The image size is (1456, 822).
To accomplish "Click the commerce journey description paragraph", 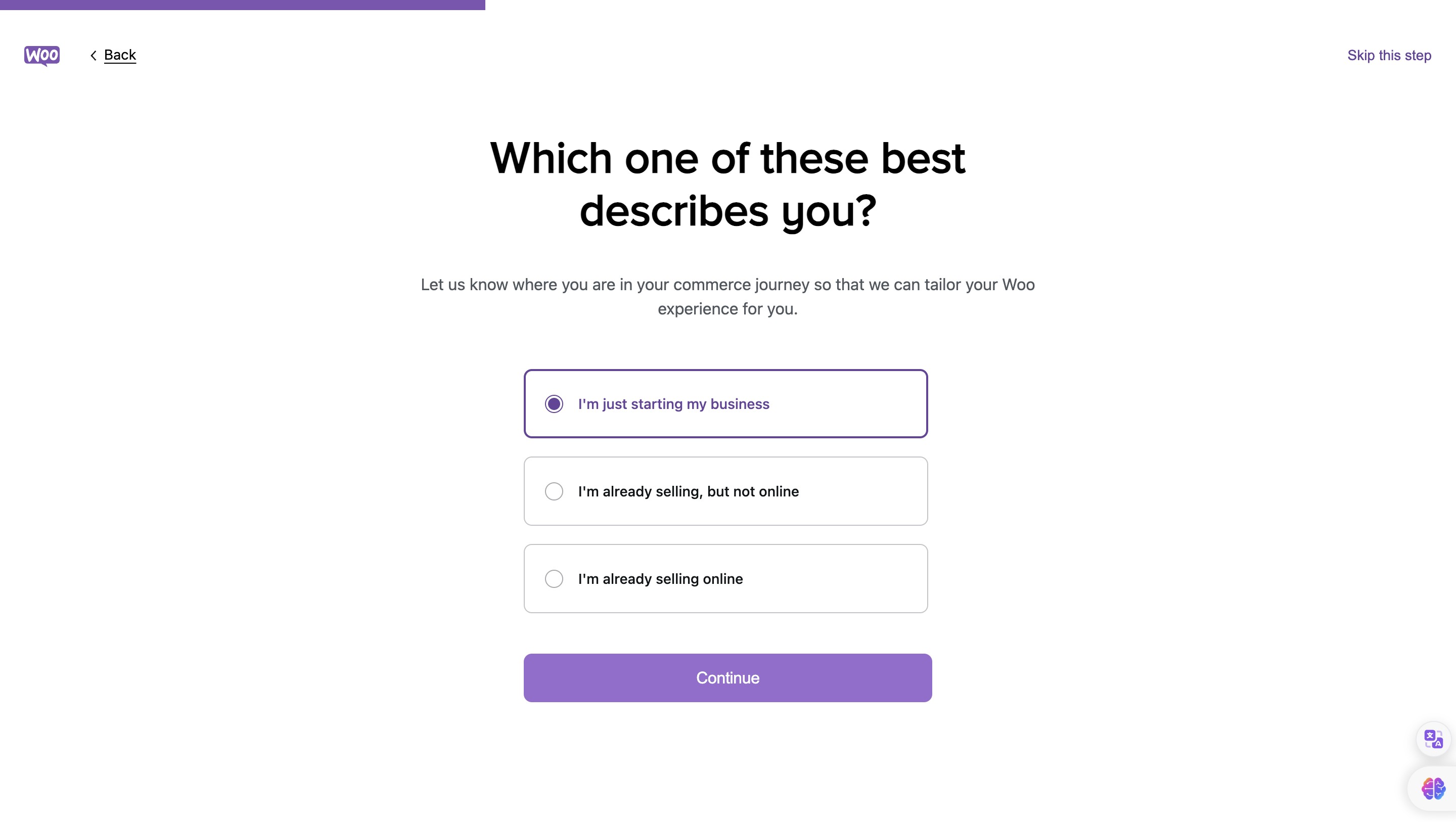I will tap(727, 296).
